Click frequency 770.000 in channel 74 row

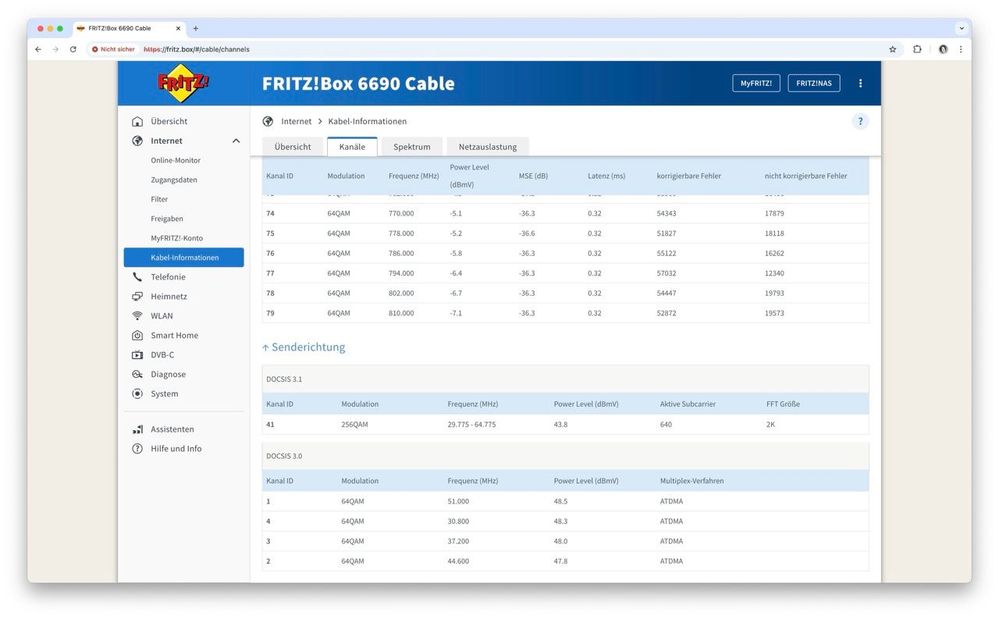[401, 213]
